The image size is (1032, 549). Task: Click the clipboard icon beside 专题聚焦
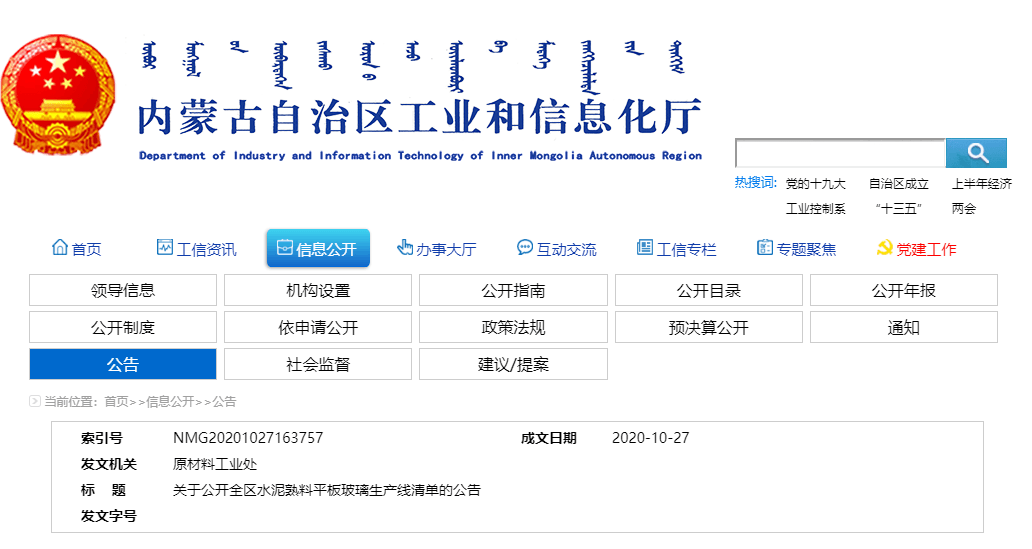(x=765, y=248)
